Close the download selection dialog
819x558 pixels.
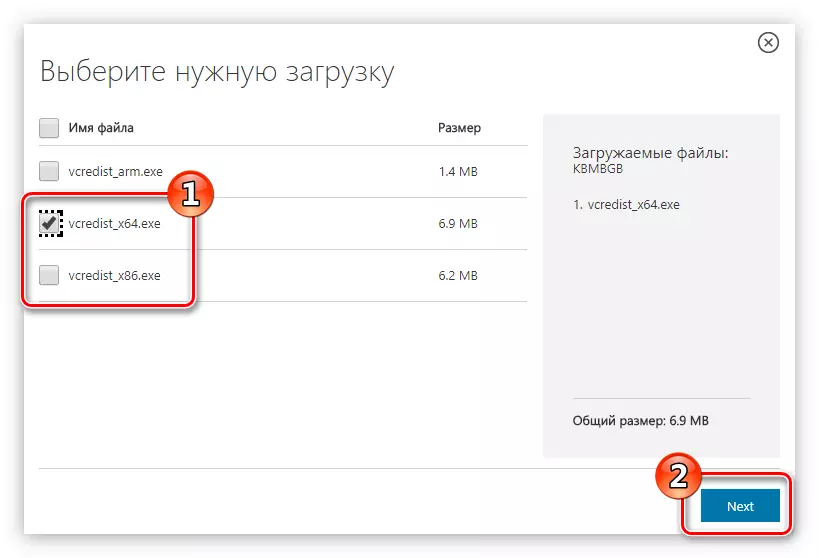(x=768, y=42)
